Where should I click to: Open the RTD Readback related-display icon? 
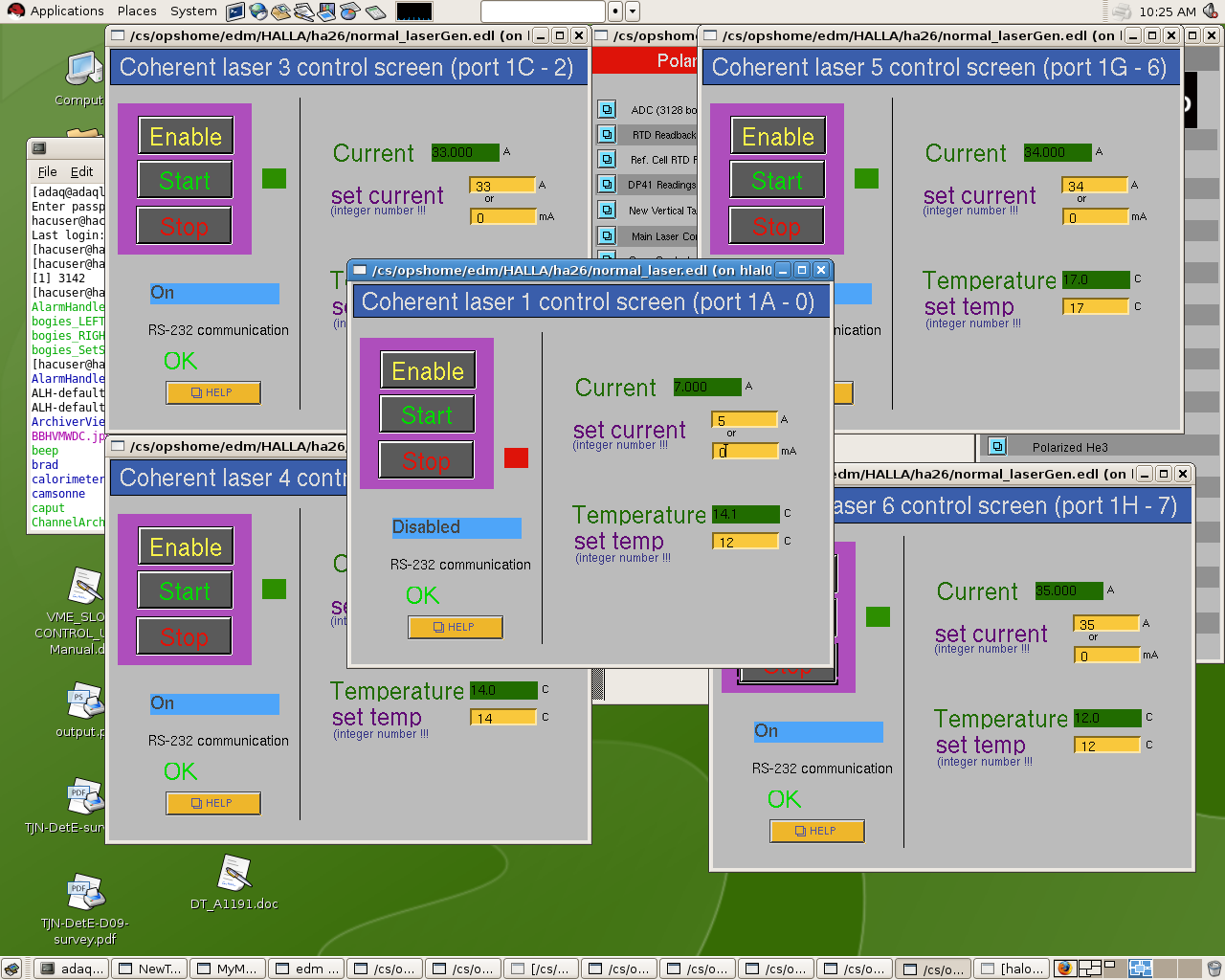tap(607, 134)
